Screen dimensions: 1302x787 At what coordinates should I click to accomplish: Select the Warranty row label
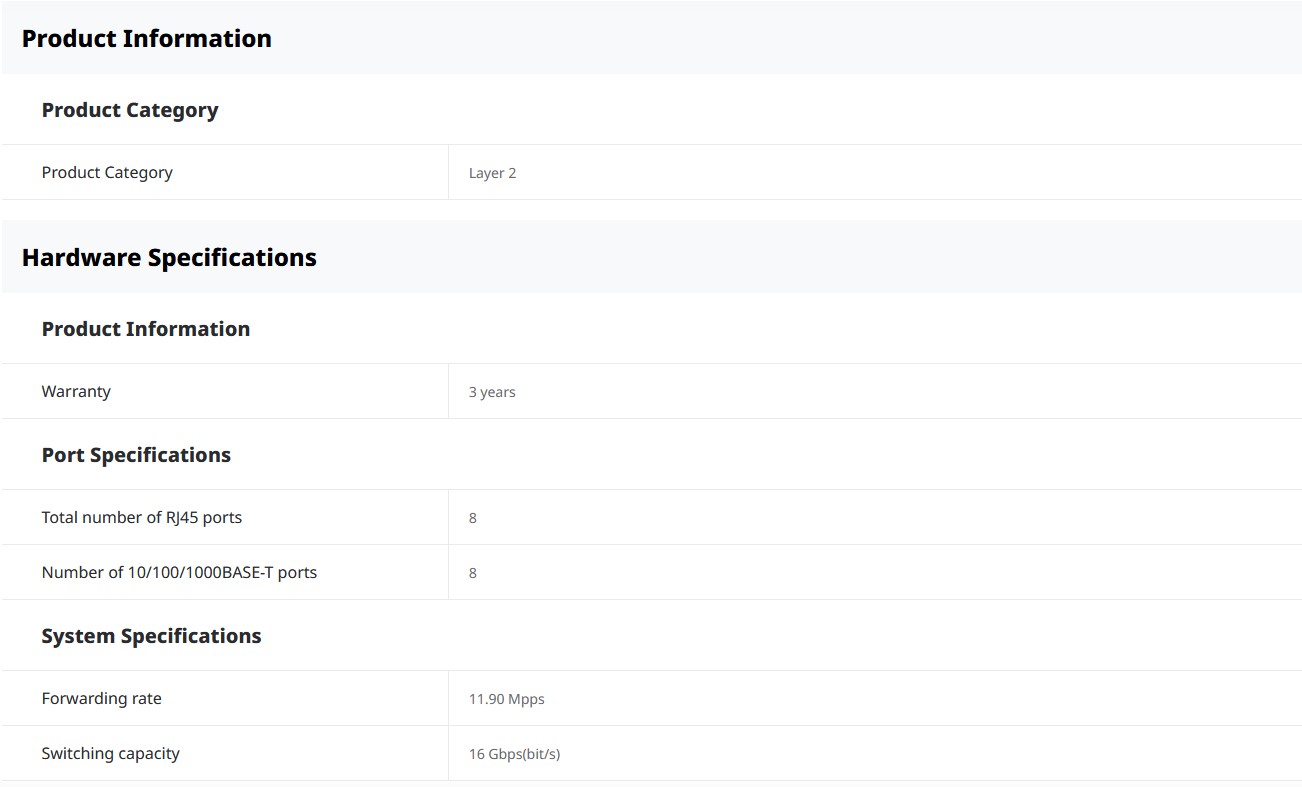coord(76,392)
